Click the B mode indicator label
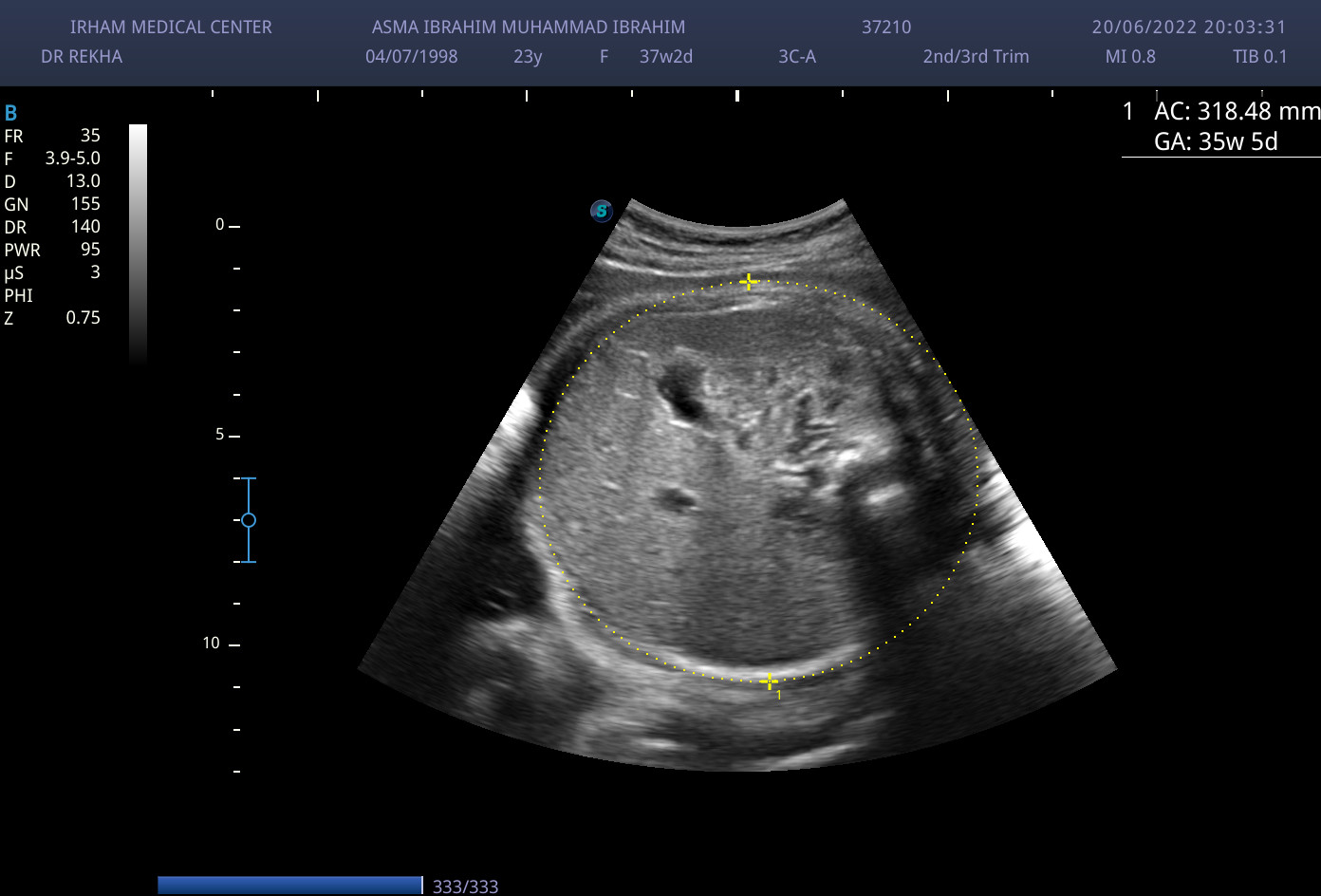The image size is (1321, 896). [11, 114]
